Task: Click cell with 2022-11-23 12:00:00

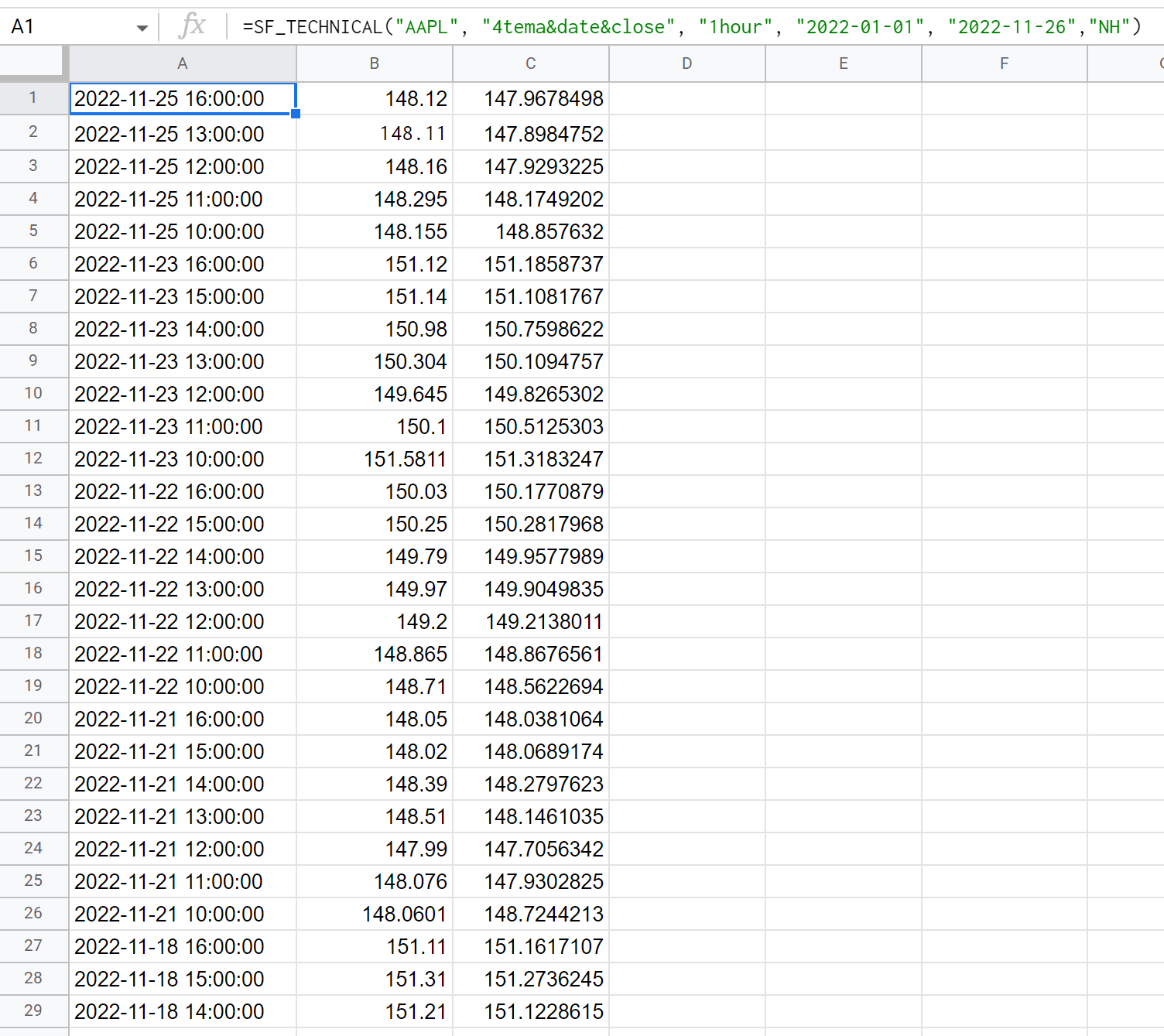Action: tap(183, 394)
